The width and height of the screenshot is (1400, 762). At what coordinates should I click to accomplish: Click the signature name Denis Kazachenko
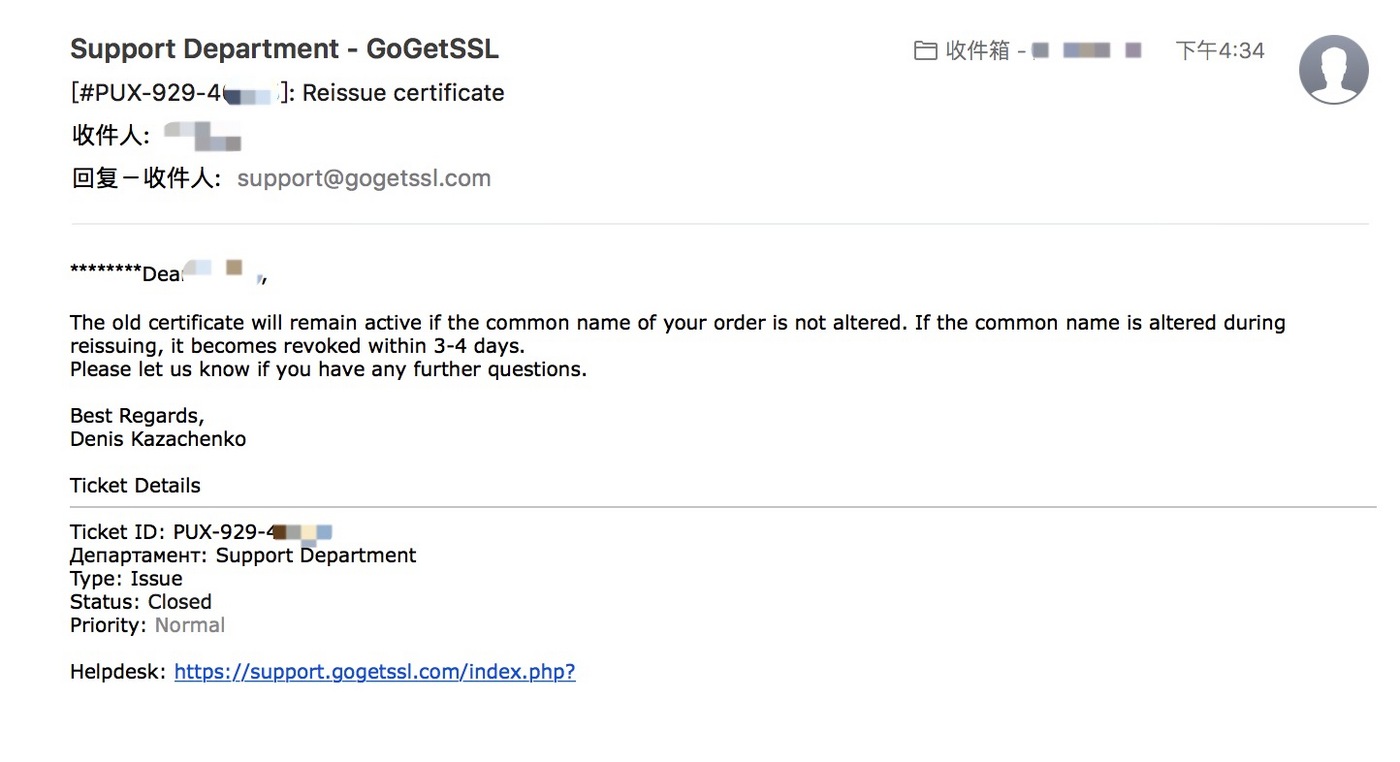[x=158, y=439]
